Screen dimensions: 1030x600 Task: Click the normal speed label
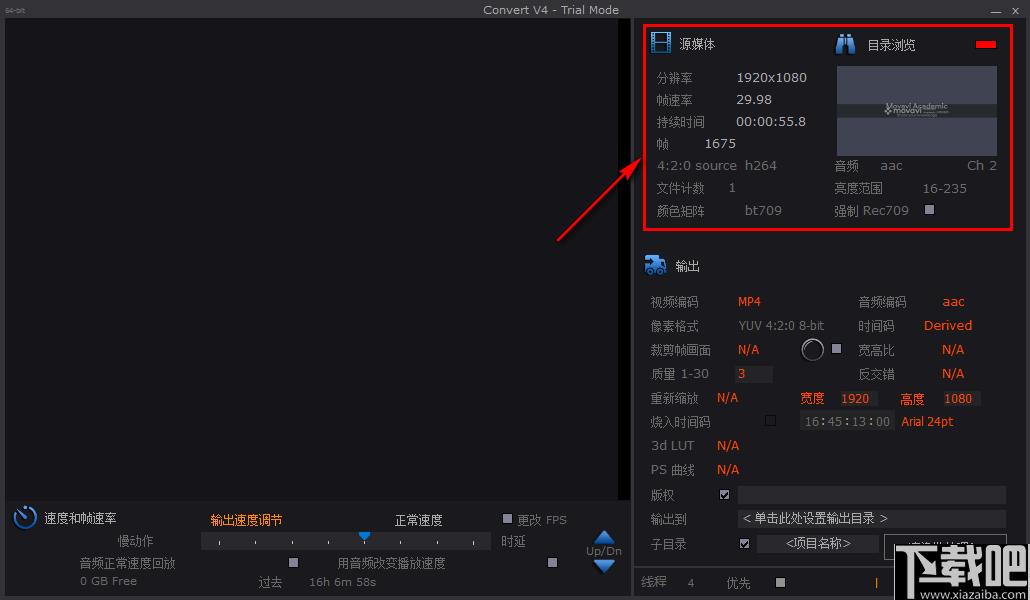418,520
